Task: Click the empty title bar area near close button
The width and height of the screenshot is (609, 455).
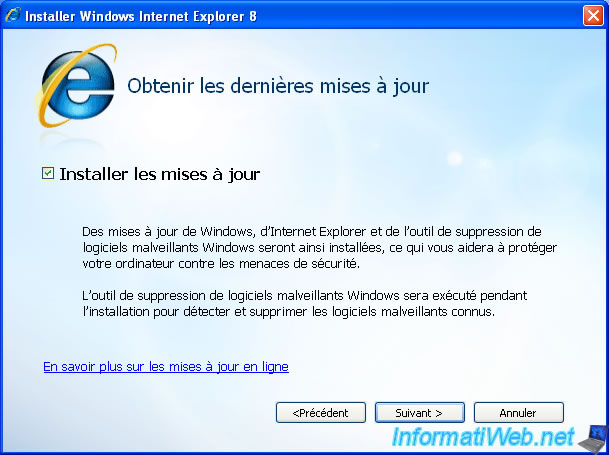Action: 419,16
